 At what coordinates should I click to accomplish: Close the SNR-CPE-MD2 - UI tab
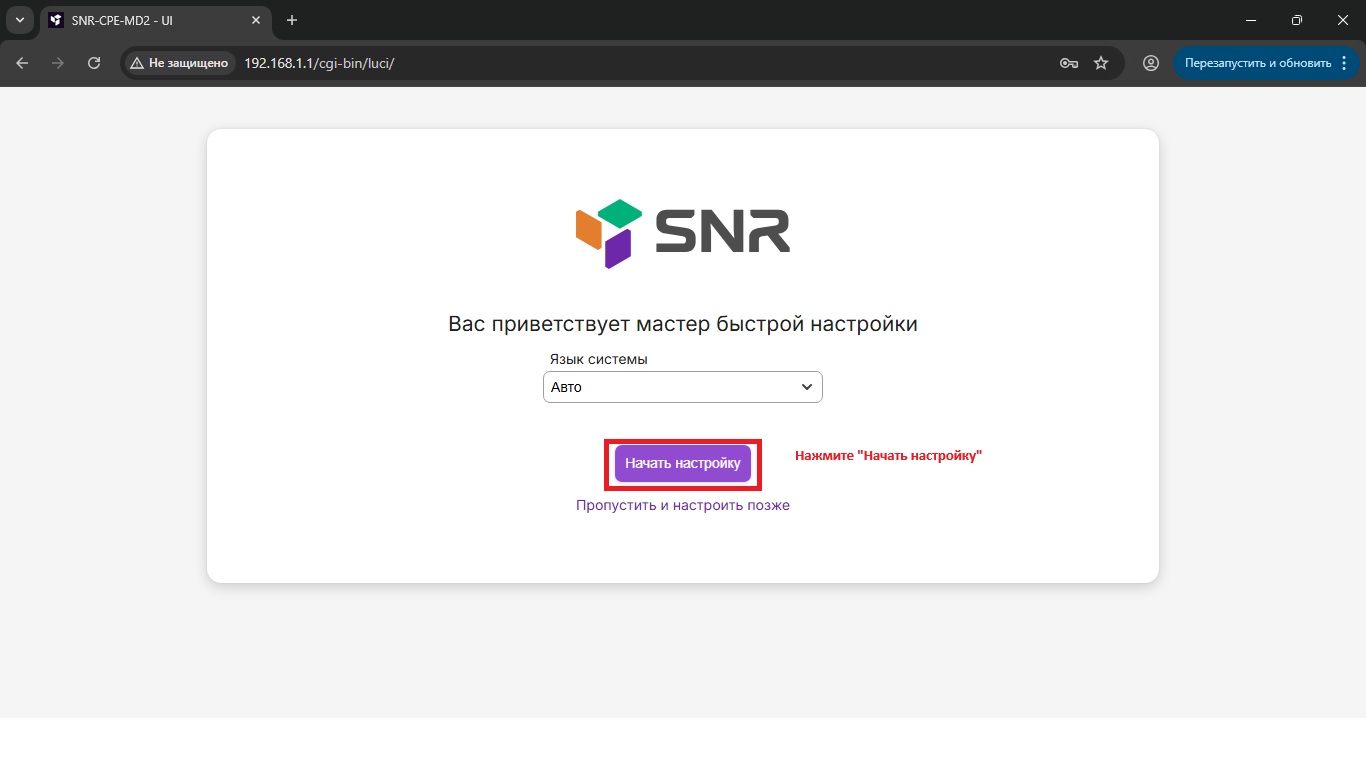click(x=254, y=21)
